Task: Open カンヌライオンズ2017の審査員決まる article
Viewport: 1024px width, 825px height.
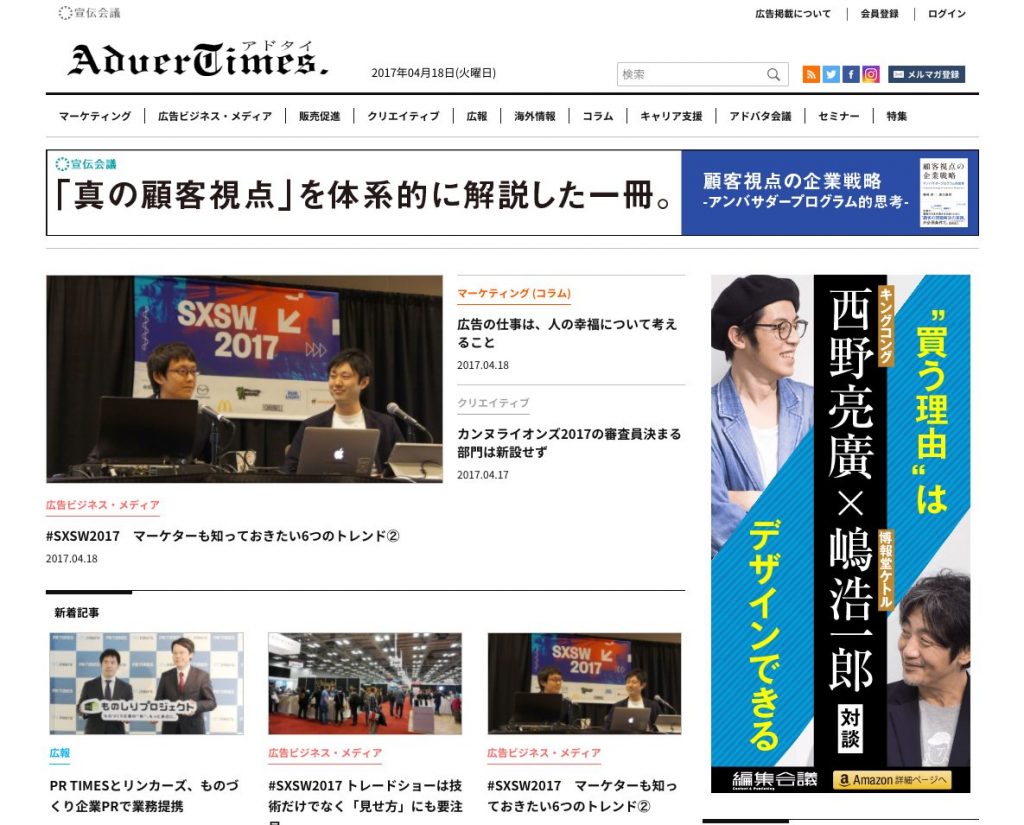Action: 569,443
